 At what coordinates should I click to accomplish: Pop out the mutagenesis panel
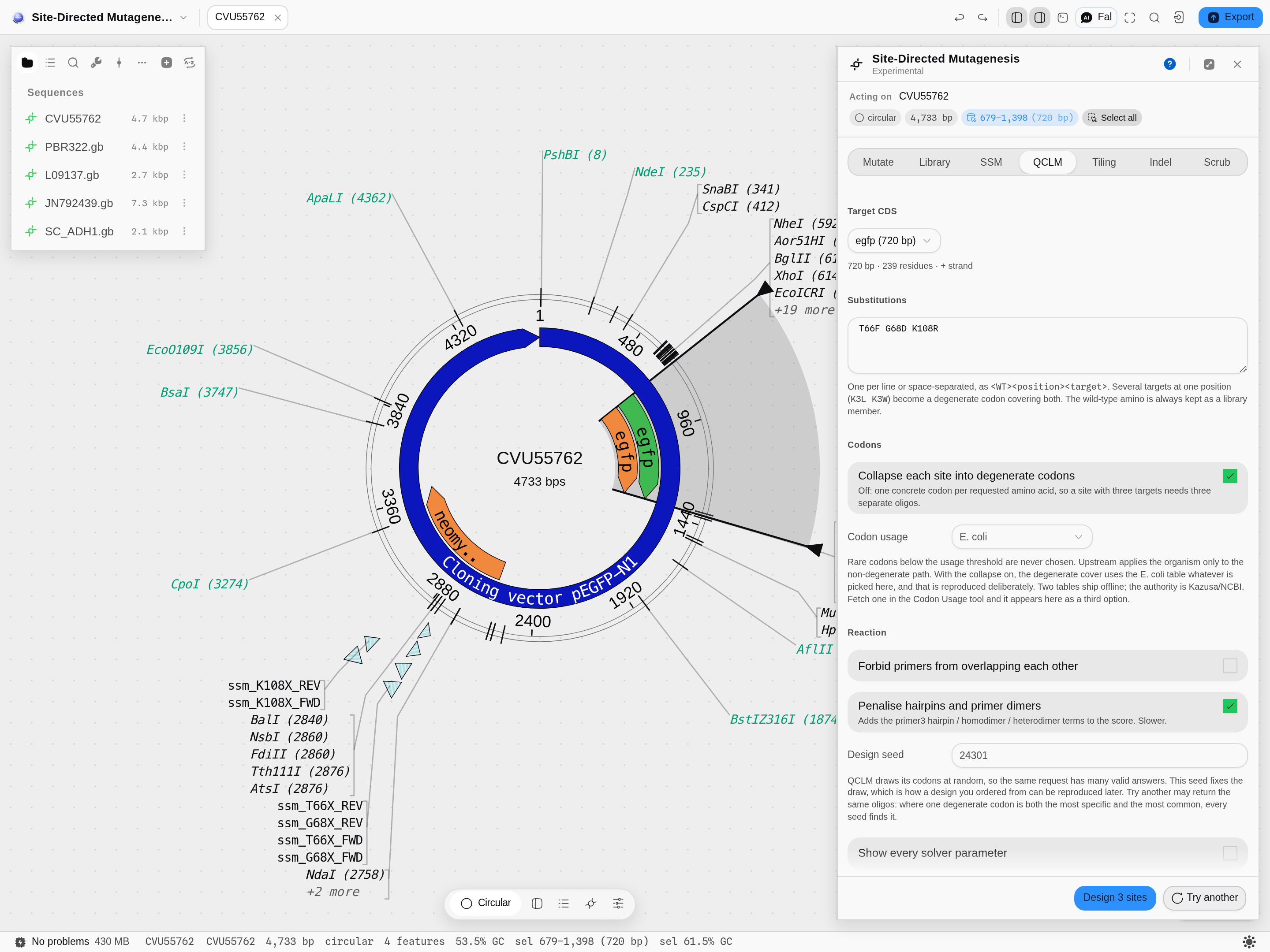click(x=1209, y=64)
